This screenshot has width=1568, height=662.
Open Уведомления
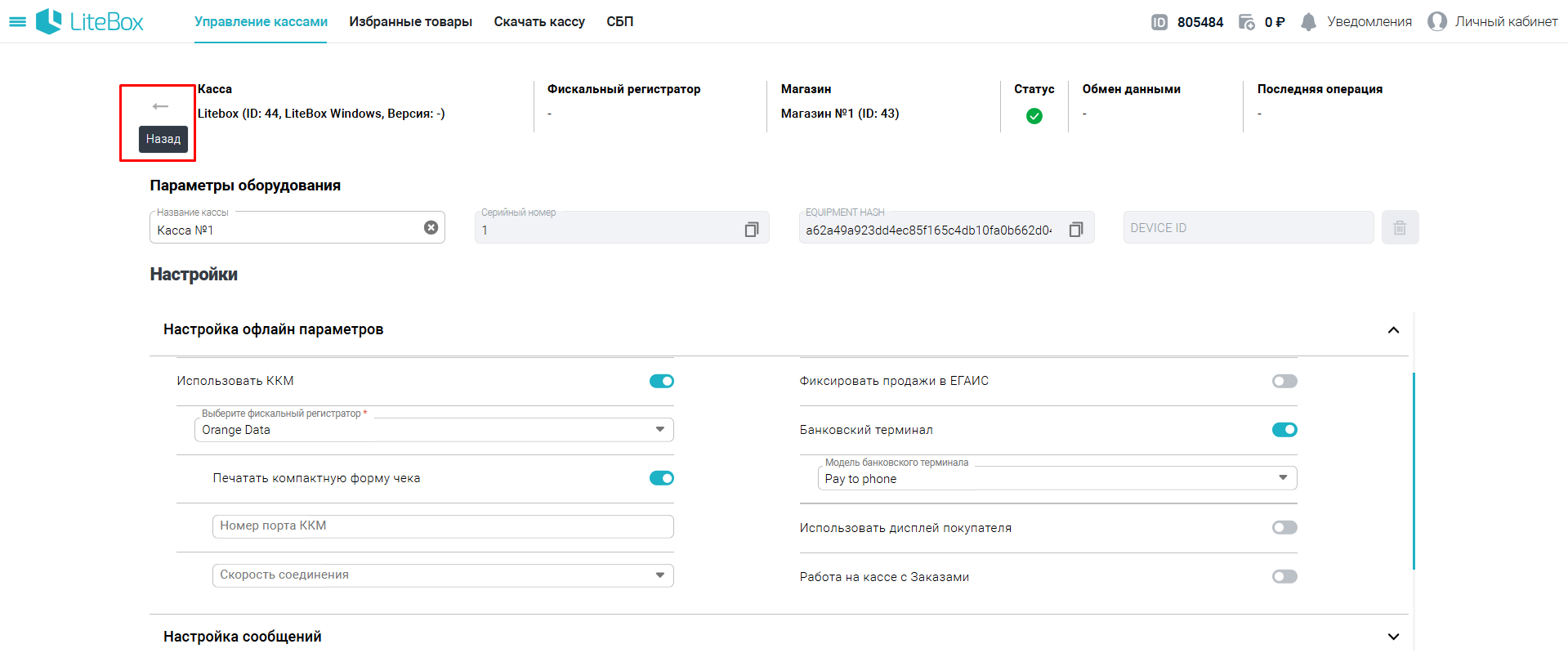pos(1369,21)
